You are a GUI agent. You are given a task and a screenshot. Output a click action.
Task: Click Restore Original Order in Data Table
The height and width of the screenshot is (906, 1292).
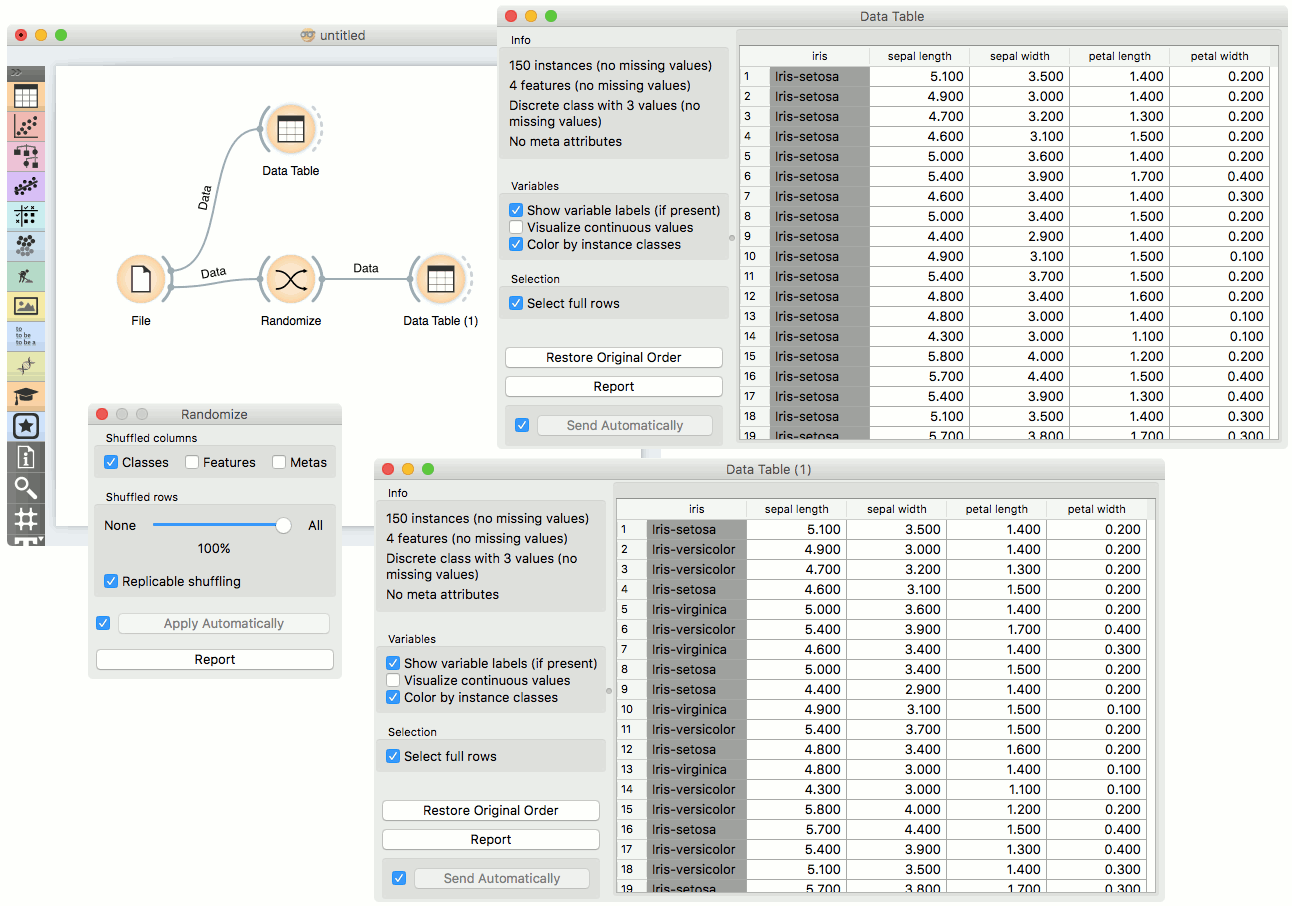point(613,358)
